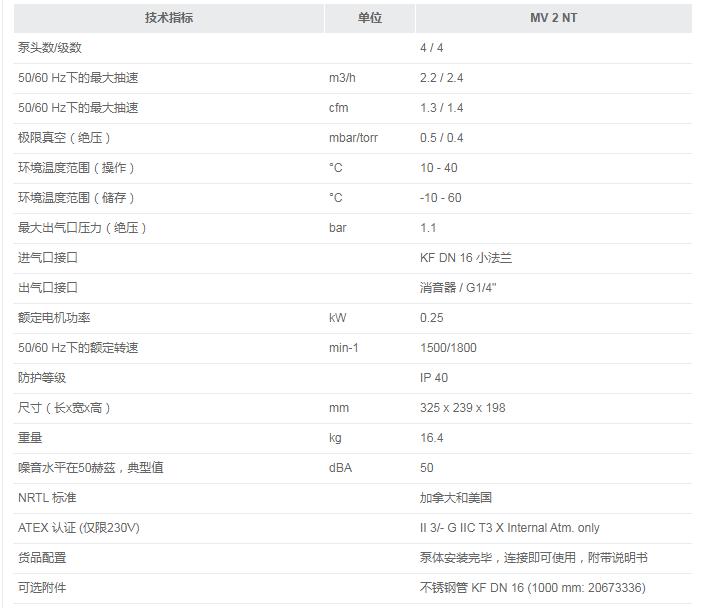Viewport: 701px width, 608px height.
Task: Click the 防护等级 label
Action: tap(42, 377)
